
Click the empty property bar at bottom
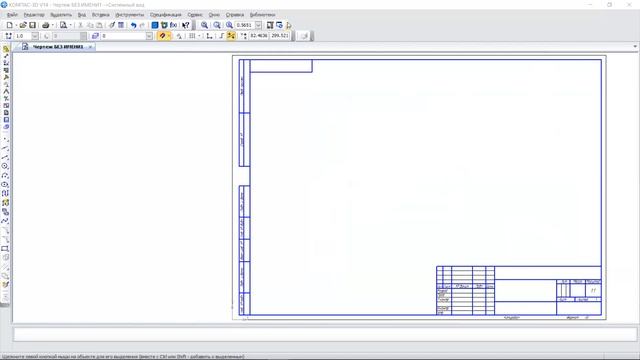tap(325, 334)
